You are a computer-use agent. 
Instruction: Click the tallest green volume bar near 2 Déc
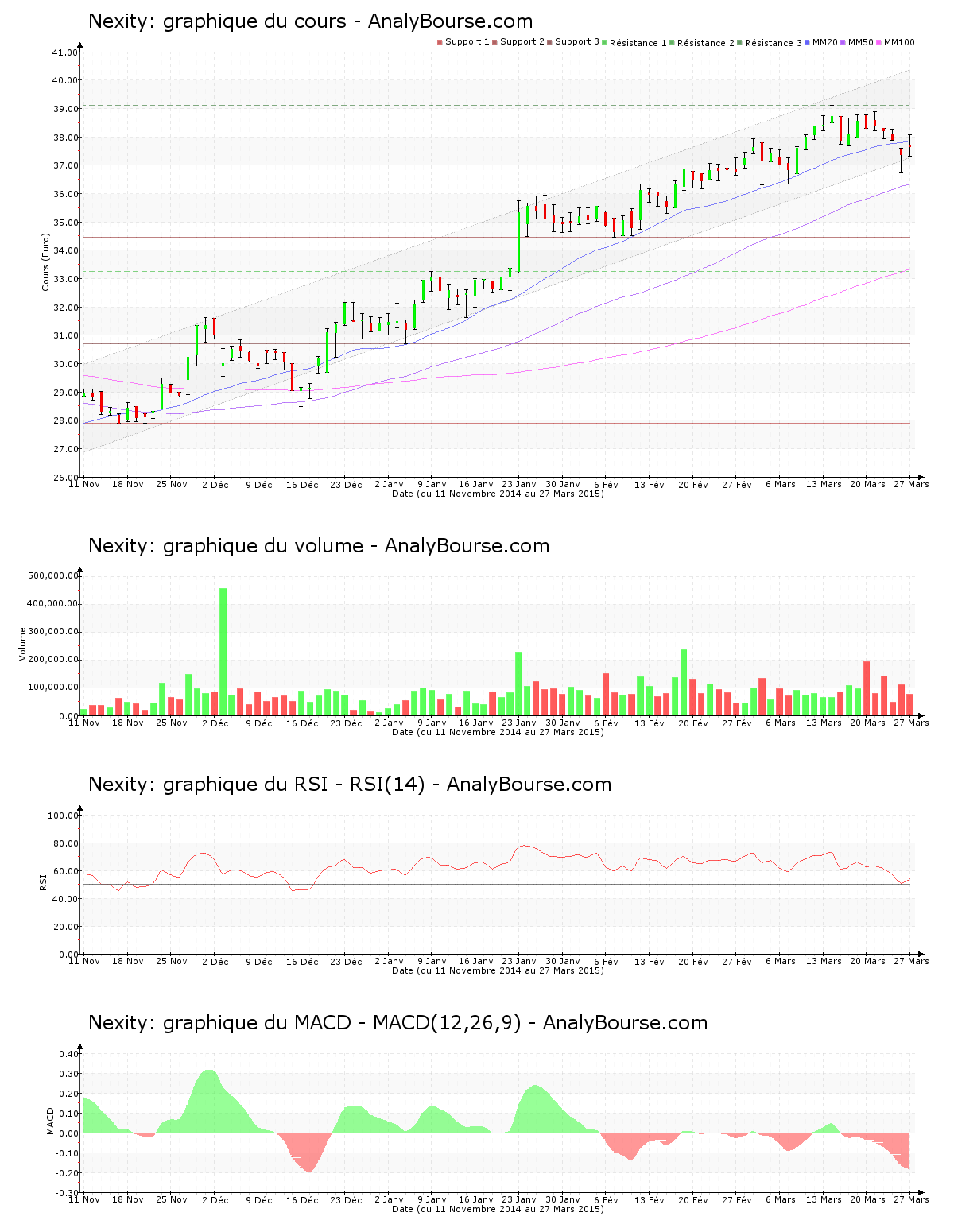[223, 652]
